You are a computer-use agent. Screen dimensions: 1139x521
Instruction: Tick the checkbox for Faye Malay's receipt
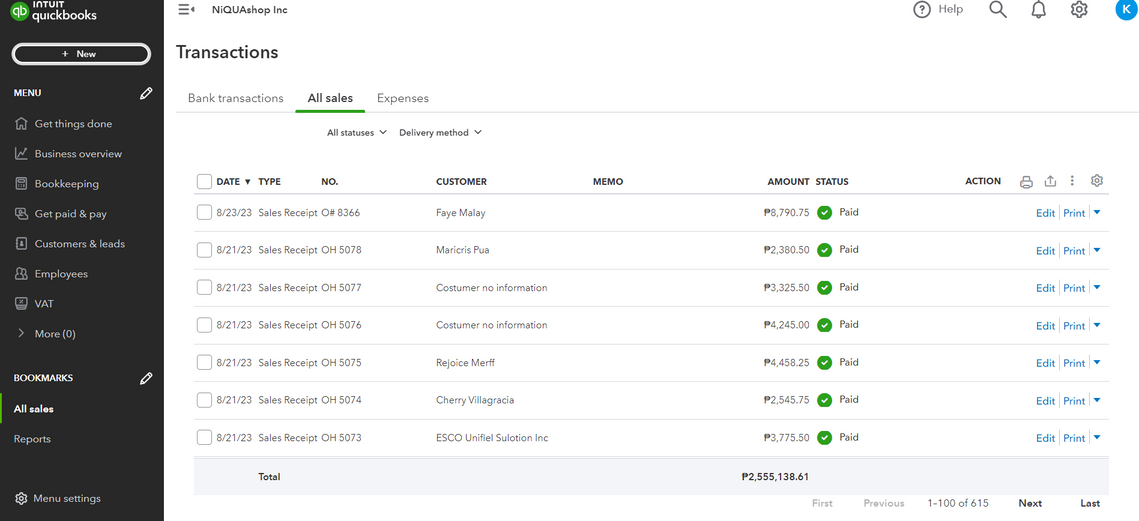[x=204, y=213]
